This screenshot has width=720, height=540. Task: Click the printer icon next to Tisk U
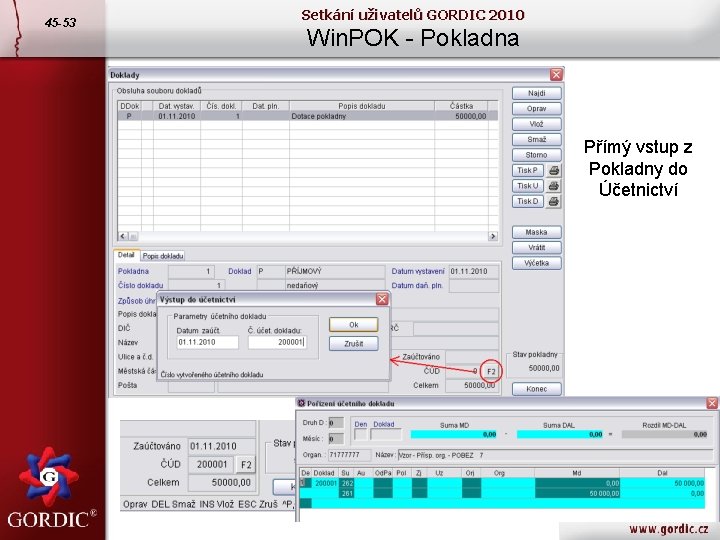[554, 186]
